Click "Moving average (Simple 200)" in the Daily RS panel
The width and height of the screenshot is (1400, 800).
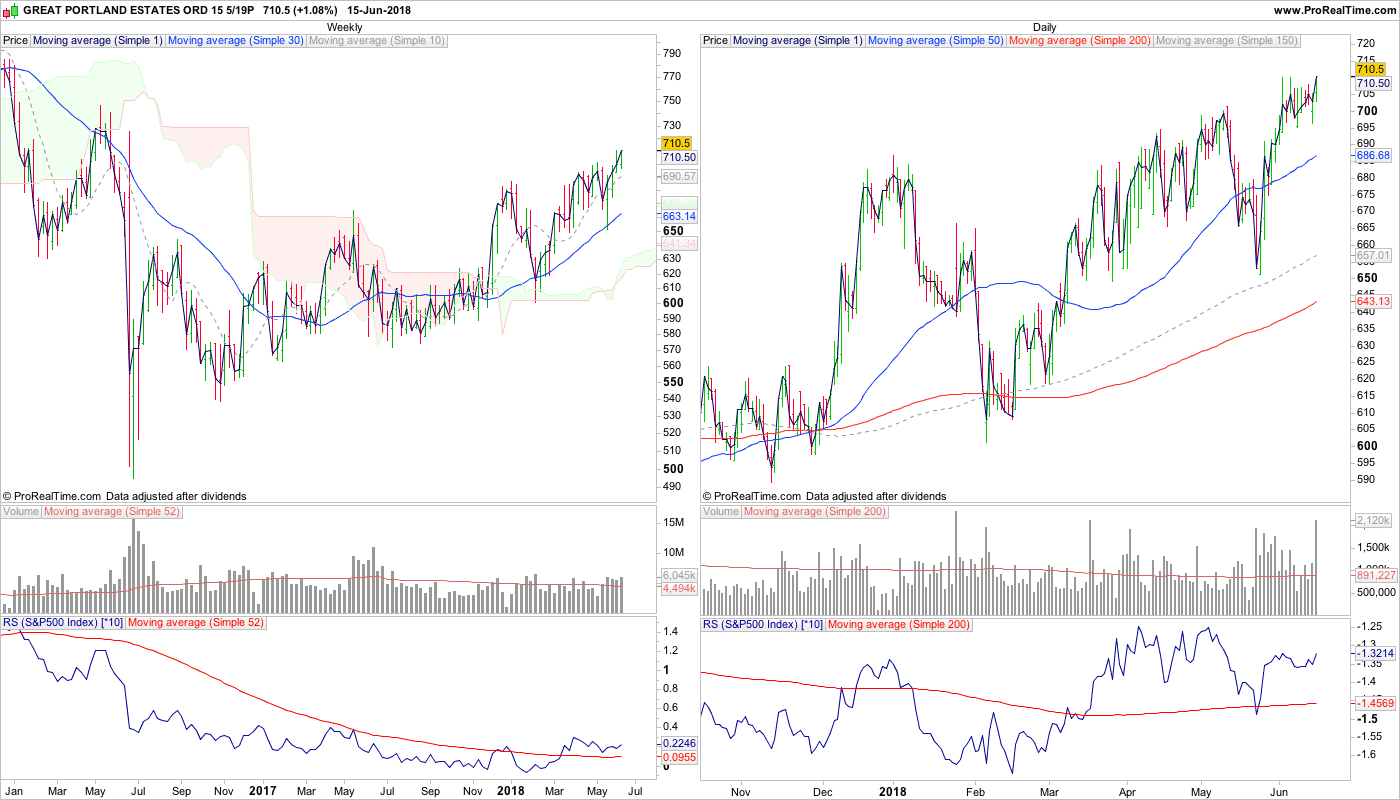tap(899, 624)
